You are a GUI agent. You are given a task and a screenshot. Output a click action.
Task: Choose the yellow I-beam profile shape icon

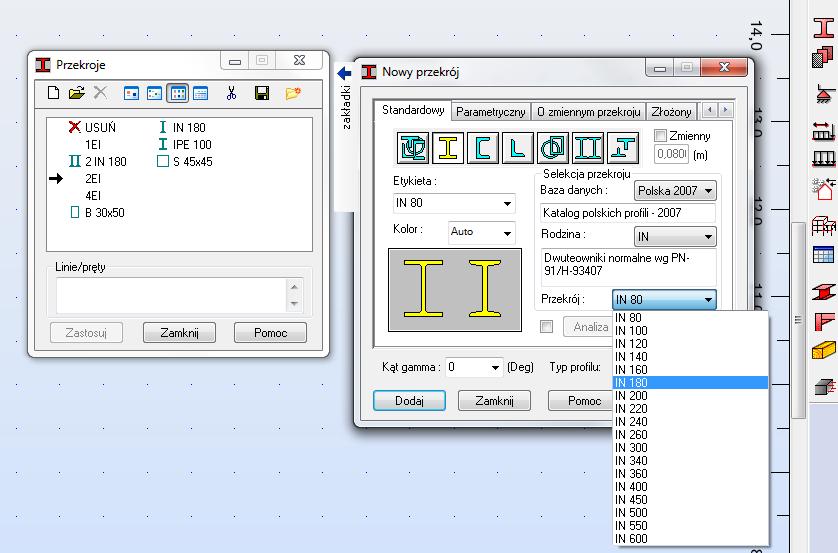click(x=448, y=147)
